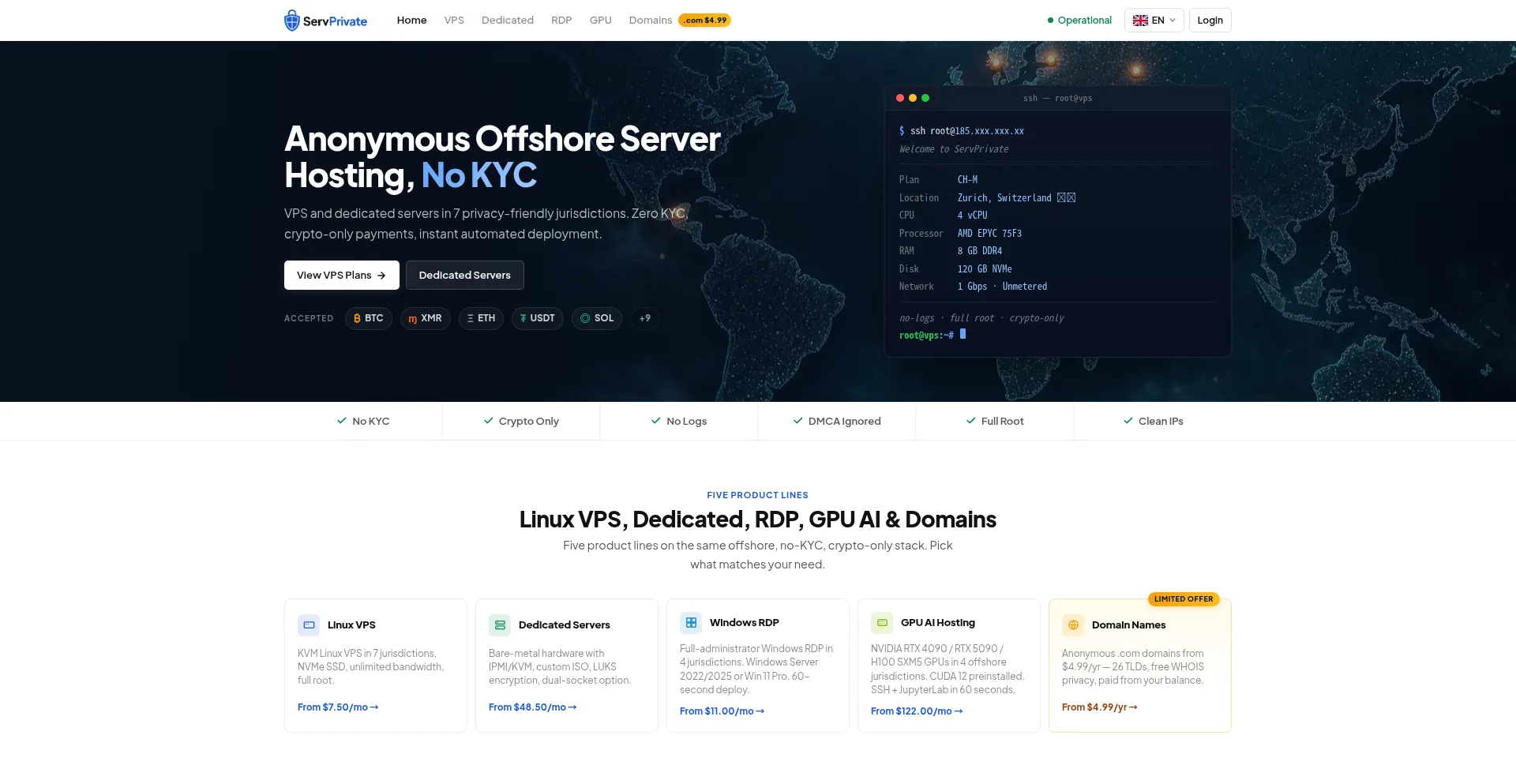Click the Operational status indicator
Screen dimensions: 1516x784
point(1079,21)
